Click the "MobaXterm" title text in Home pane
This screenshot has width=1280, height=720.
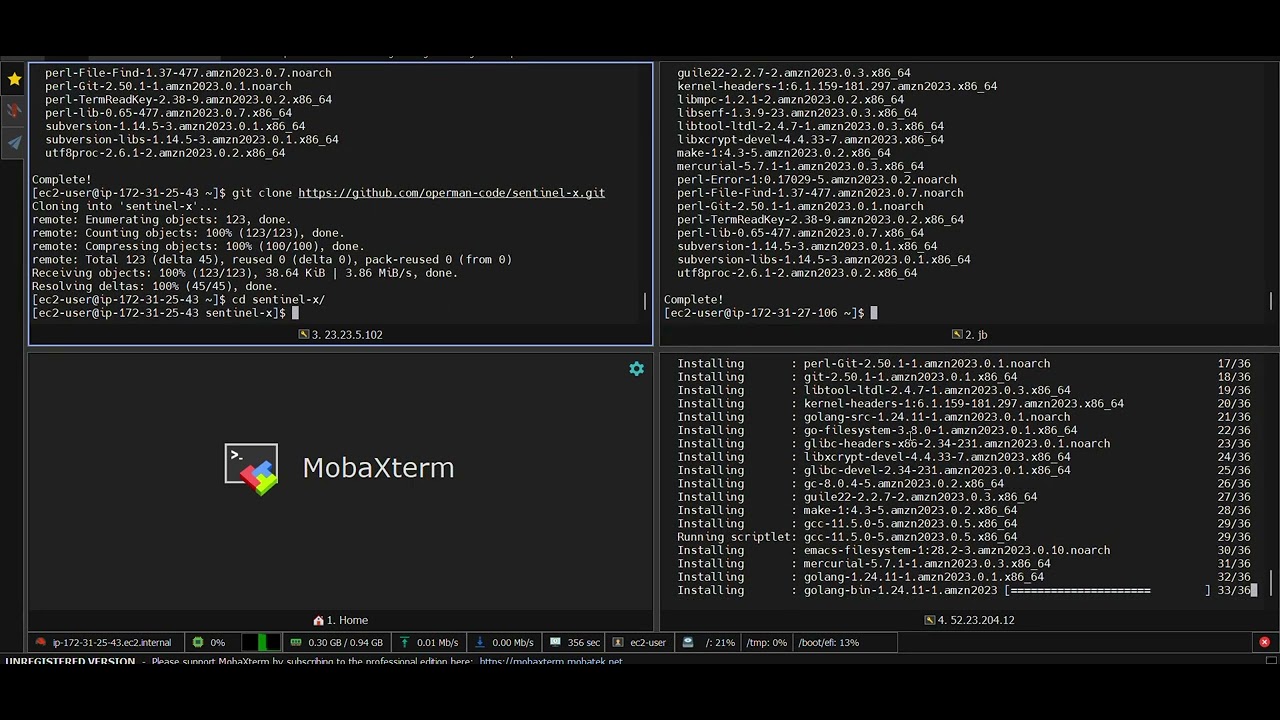378,468
